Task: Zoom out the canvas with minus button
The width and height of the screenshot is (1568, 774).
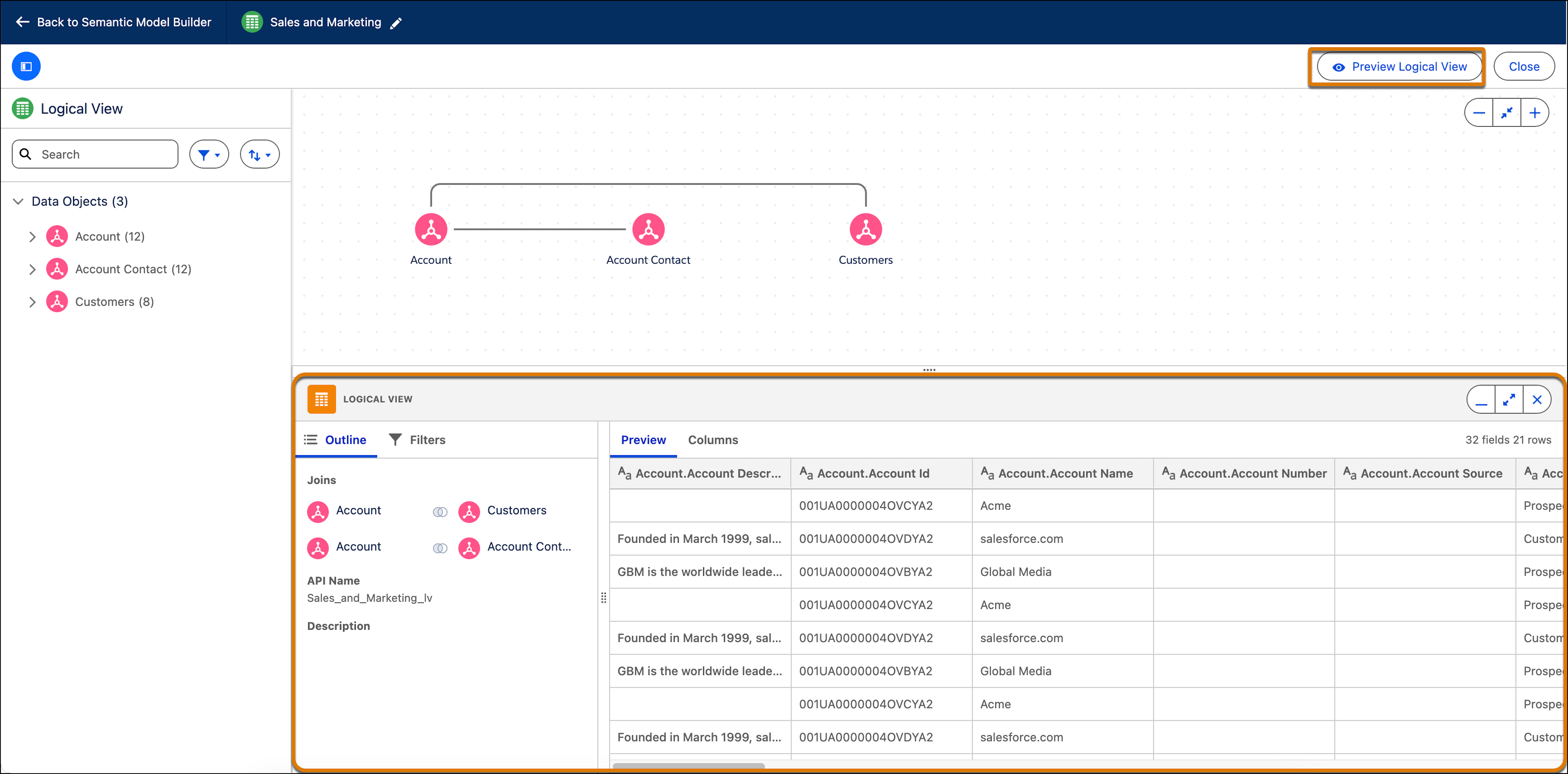Action: (1479, 113)
